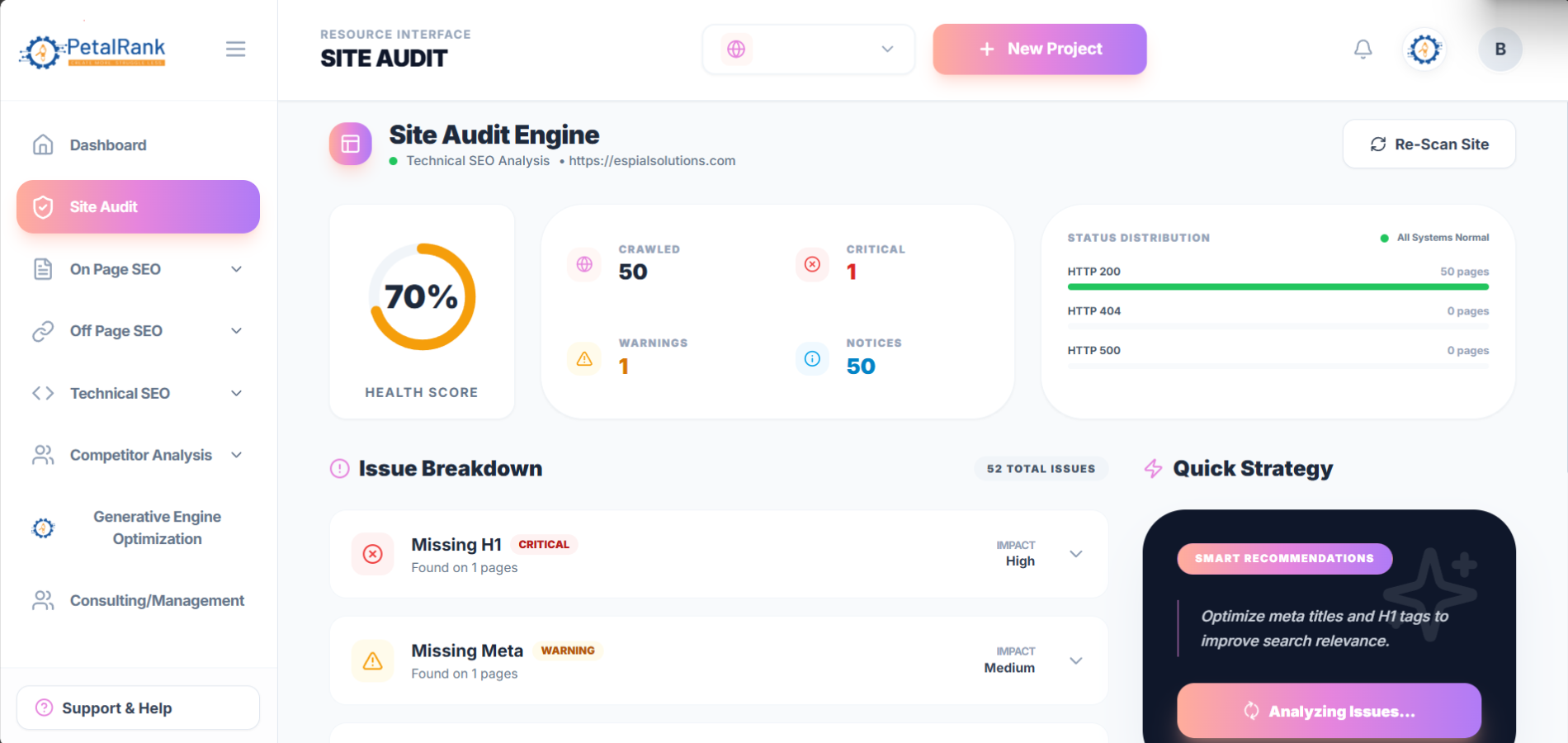Click the https://espialsolutions.com URL text
This screenshot has width=1568, height=743.
tap(652, 161)
